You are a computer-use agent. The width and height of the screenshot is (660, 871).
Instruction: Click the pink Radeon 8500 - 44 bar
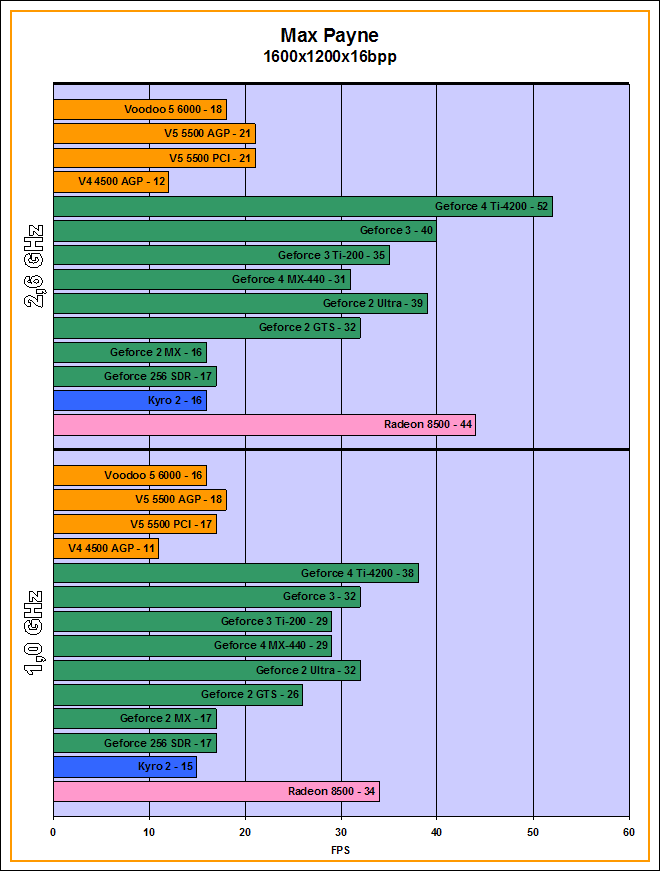tap(264, 425)
